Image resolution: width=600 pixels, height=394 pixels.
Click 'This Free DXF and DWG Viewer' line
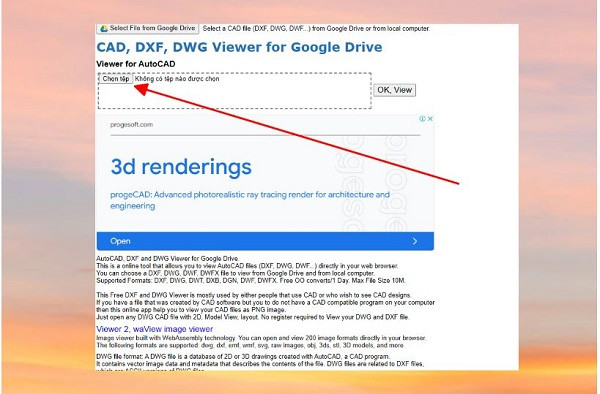click(x=253, y=295)
